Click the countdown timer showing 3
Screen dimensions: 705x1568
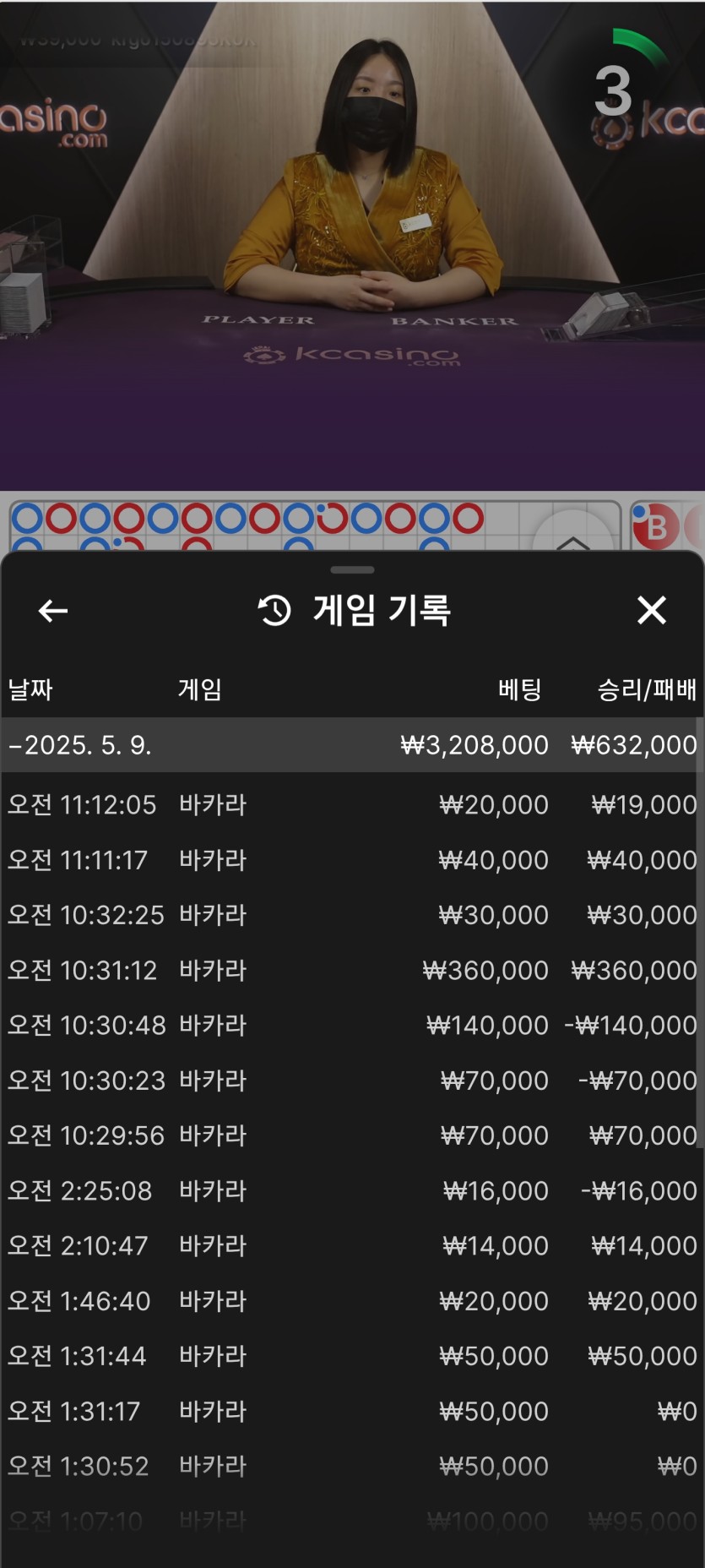pos(614,91)
